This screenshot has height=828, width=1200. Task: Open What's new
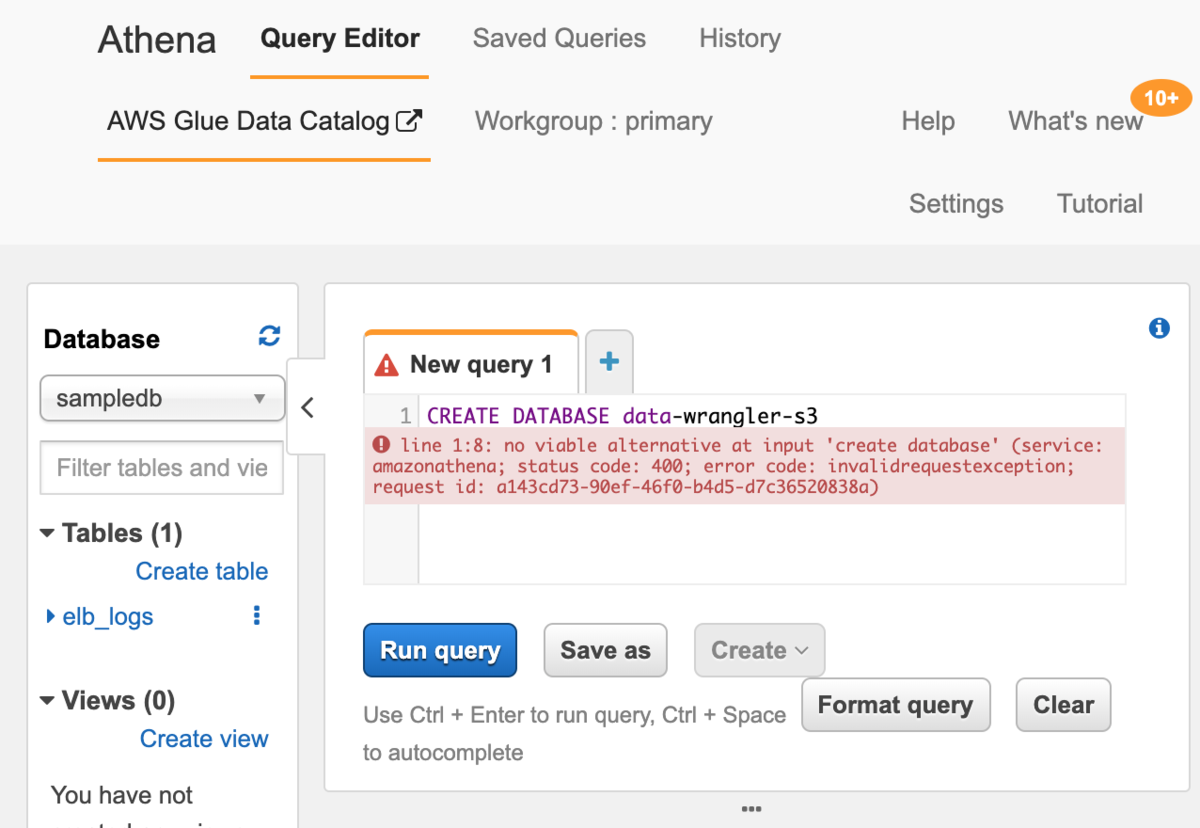[1075, 122]
